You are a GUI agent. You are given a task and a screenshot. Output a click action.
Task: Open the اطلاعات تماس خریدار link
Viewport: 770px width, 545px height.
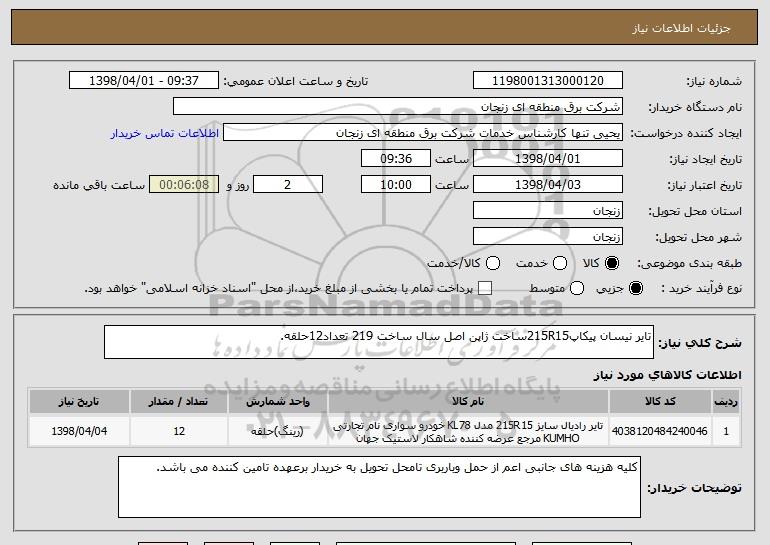[x=165, y=133]
